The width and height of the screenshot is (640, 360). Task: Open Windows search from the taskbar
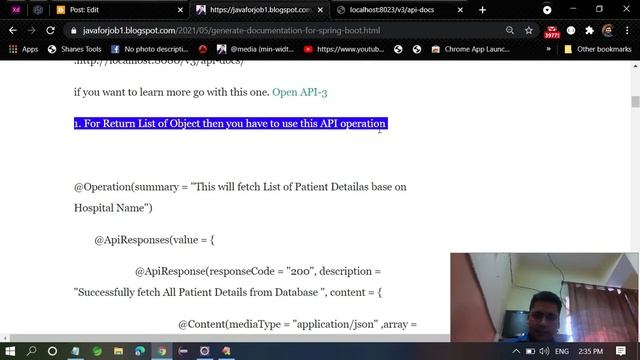pyautogui.click(x=31, y=351)
